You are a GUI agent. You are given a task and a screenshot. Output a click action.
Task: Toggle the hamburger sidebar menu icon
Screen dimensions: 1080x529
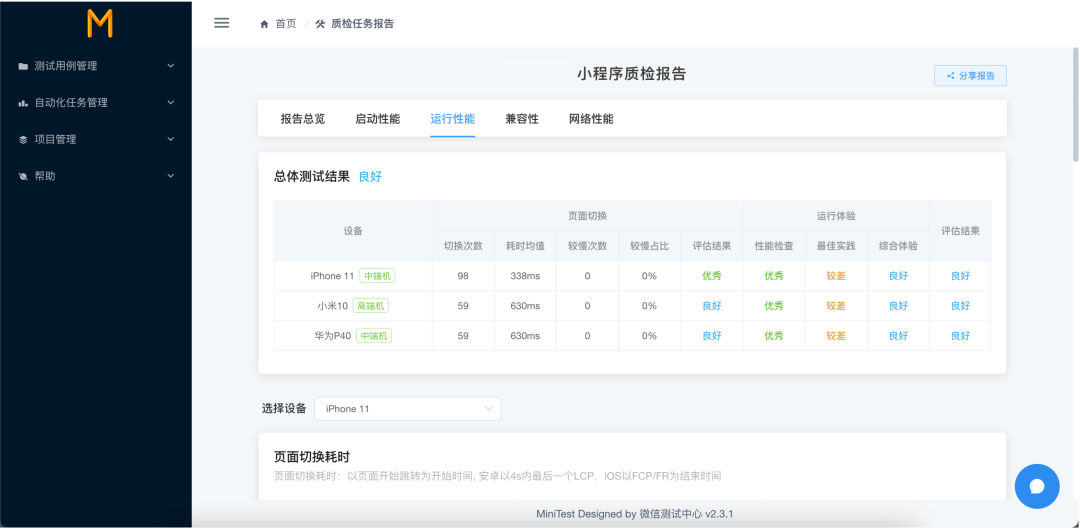(221, 23)
